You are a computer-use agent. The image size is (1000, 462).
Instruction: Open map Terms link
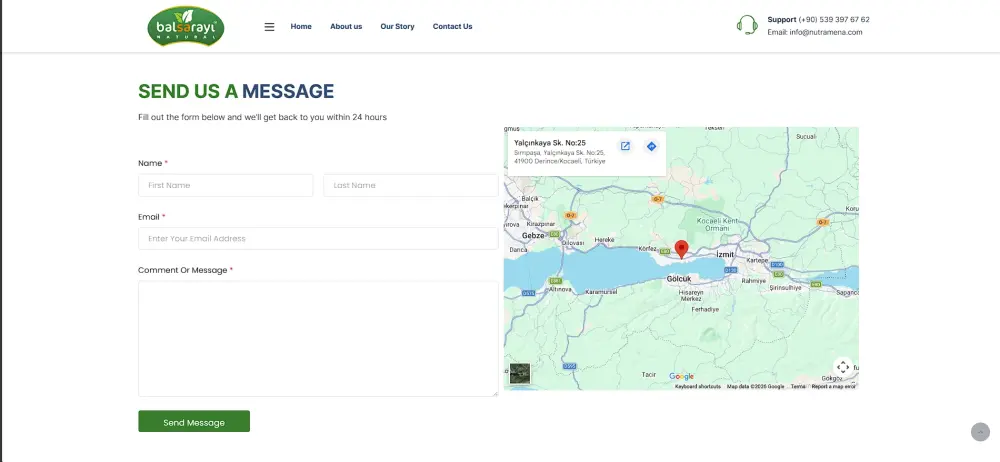pyautogui.click(x=798, y=387)
